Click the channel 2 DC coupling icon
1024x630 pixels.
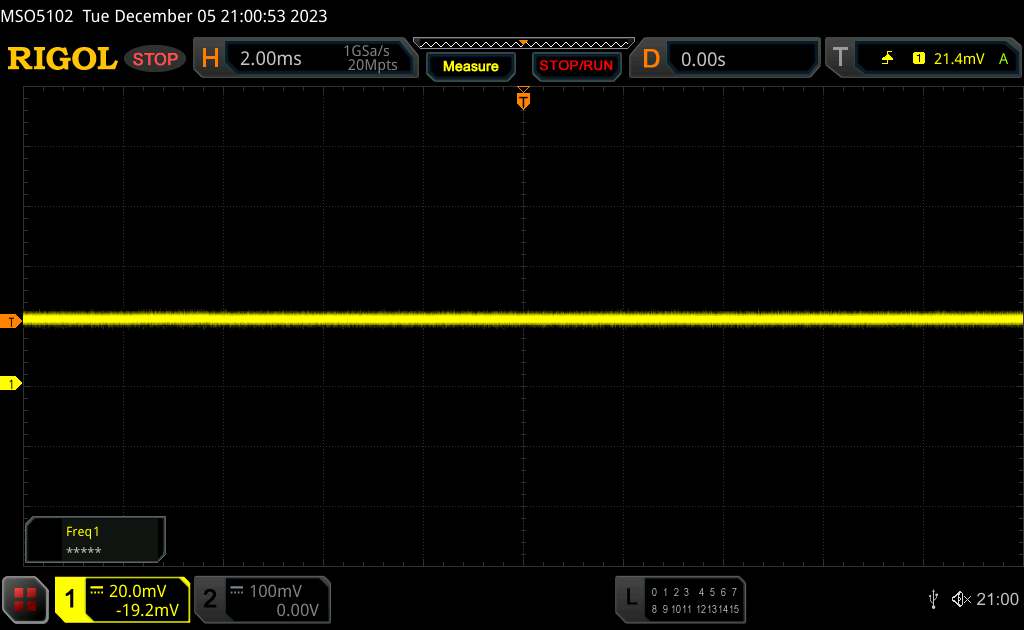(x=236, y=590)
